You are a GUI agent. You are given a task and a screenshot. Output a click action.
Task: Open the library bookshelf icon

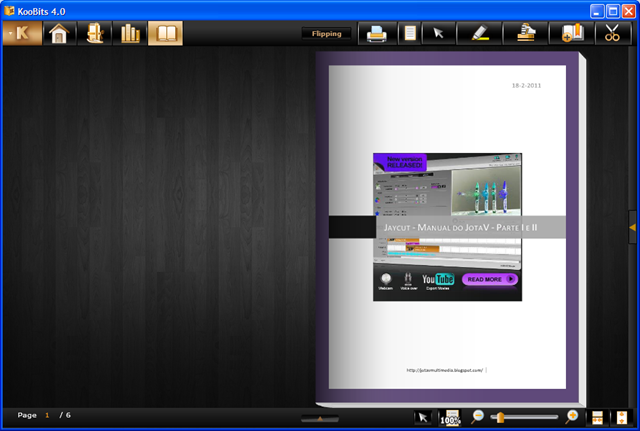click(x=130, y=33)
